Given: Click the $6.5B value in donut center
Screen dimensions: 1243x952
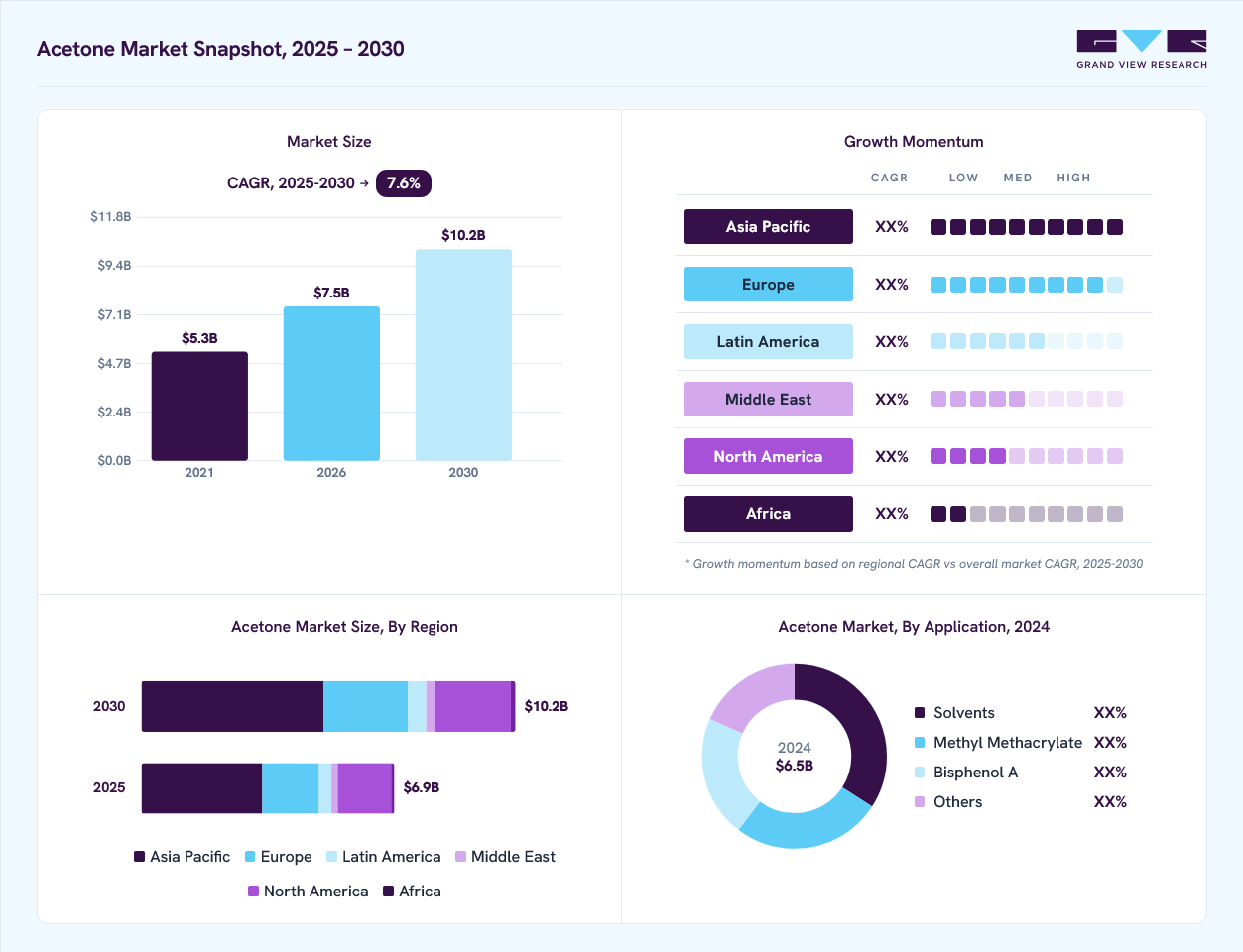Looking at the screenshot, I should 795,766.
